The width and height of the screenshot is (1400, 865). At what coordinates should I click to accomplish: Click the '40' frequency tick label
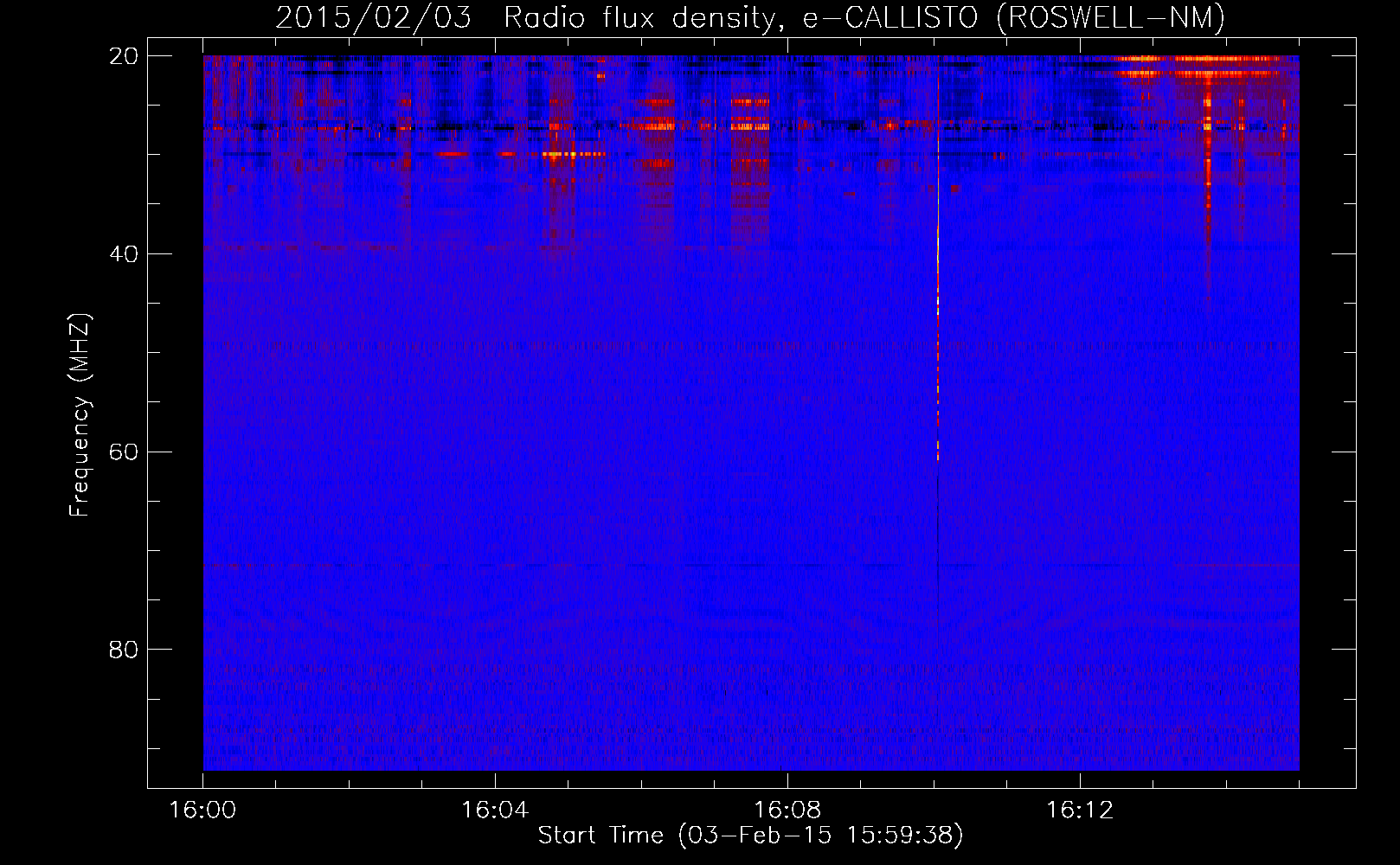point(124,254)
